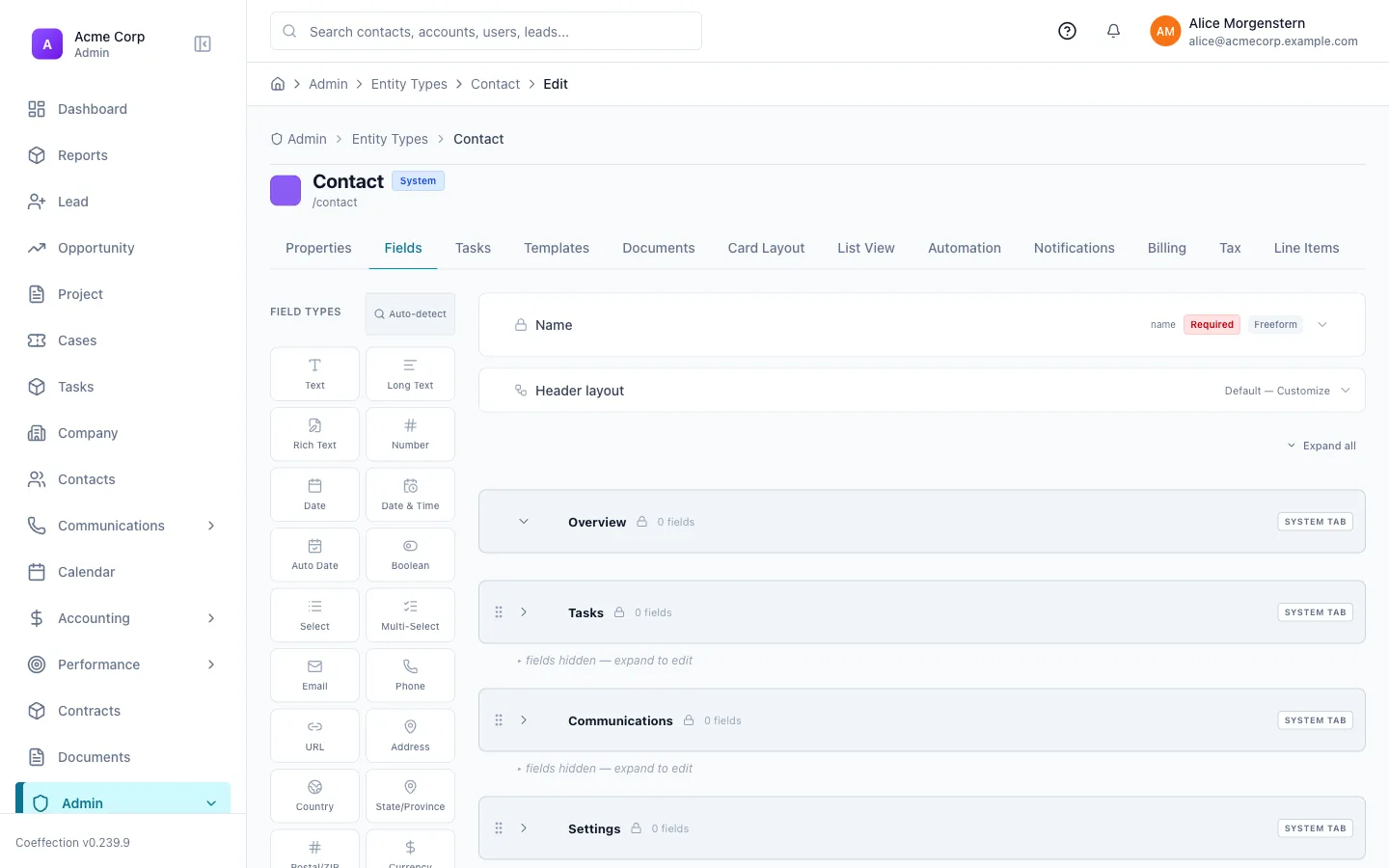Open Opportunity in the sidebar
This screenshot has height=868, width=1389.
[x=123, y=248]
